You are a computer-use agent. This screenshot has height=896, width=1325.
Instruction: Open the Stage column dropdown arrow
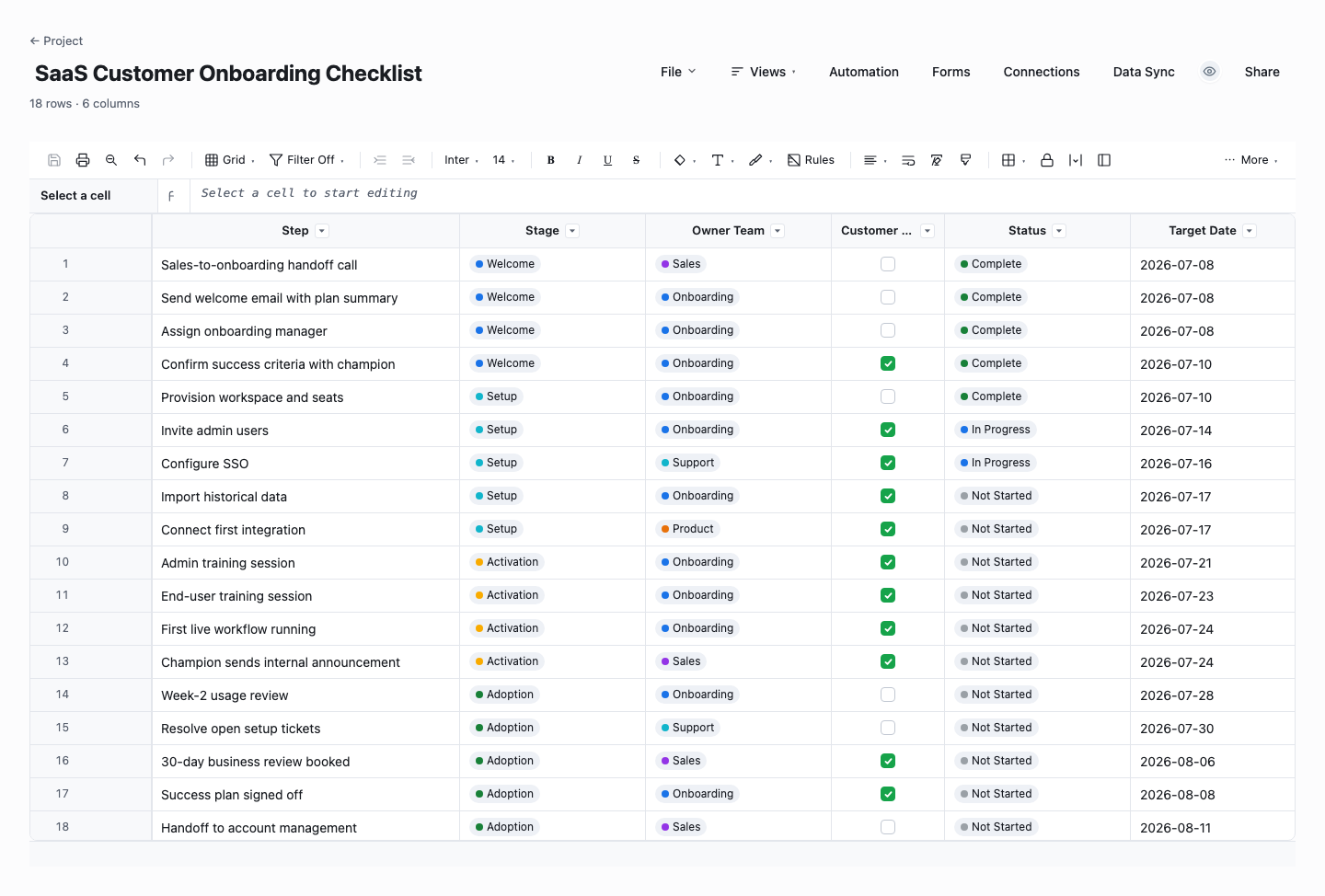(572, 231)
